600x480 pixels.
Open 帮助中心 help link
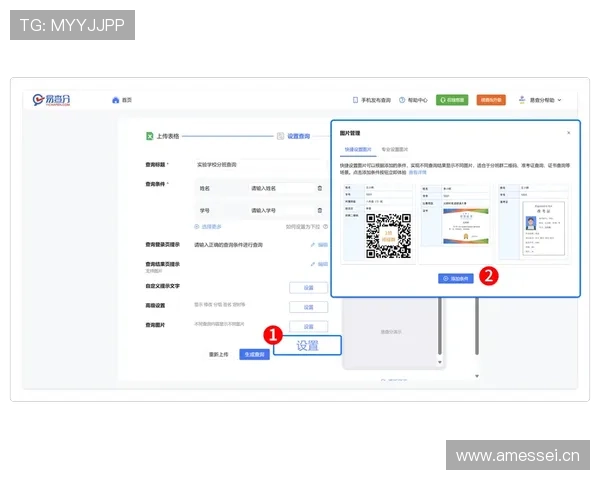413,100
